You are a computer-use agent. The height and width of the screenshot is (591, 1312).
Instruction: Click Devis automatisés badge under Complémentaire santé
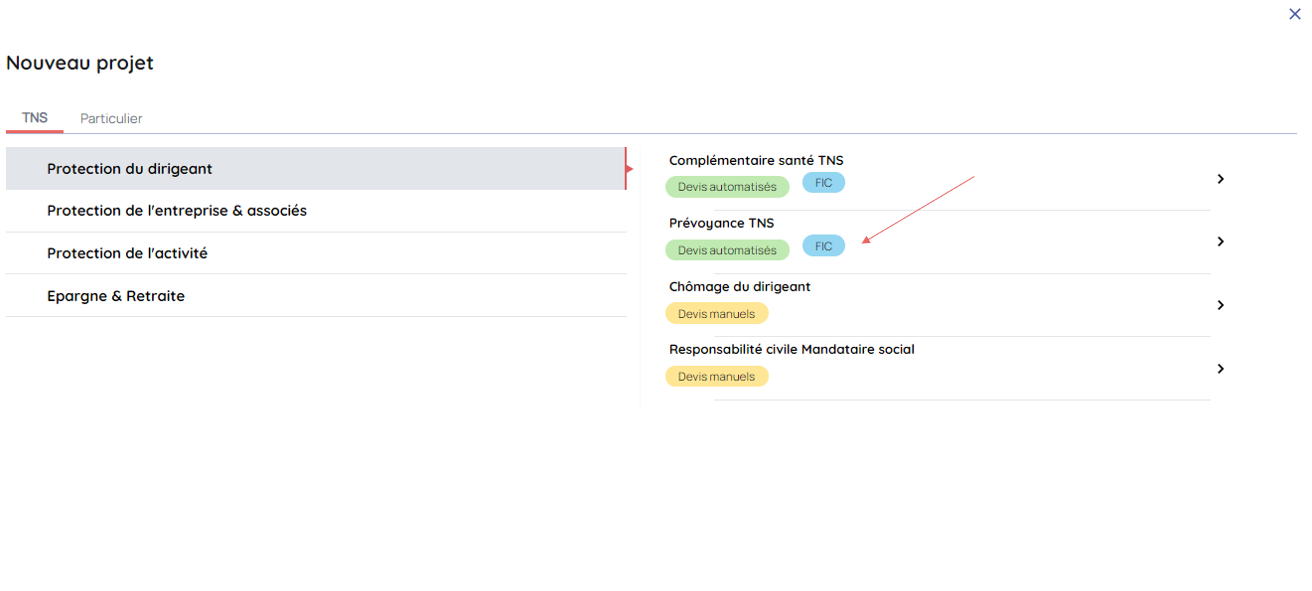point(727,187)
